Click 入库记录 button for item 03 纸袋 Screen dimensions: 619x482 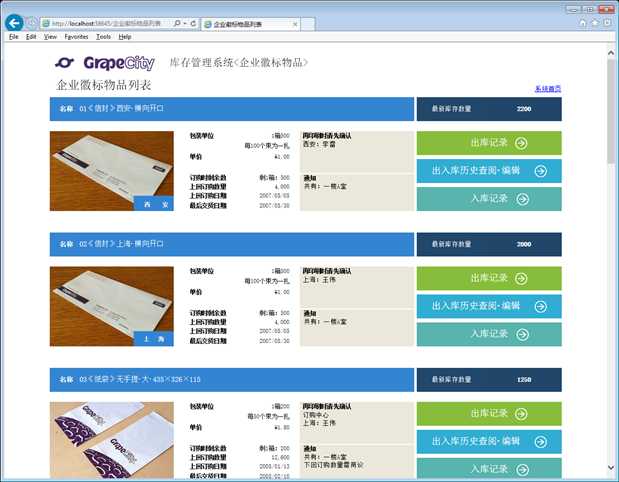[x=489, y=469]
